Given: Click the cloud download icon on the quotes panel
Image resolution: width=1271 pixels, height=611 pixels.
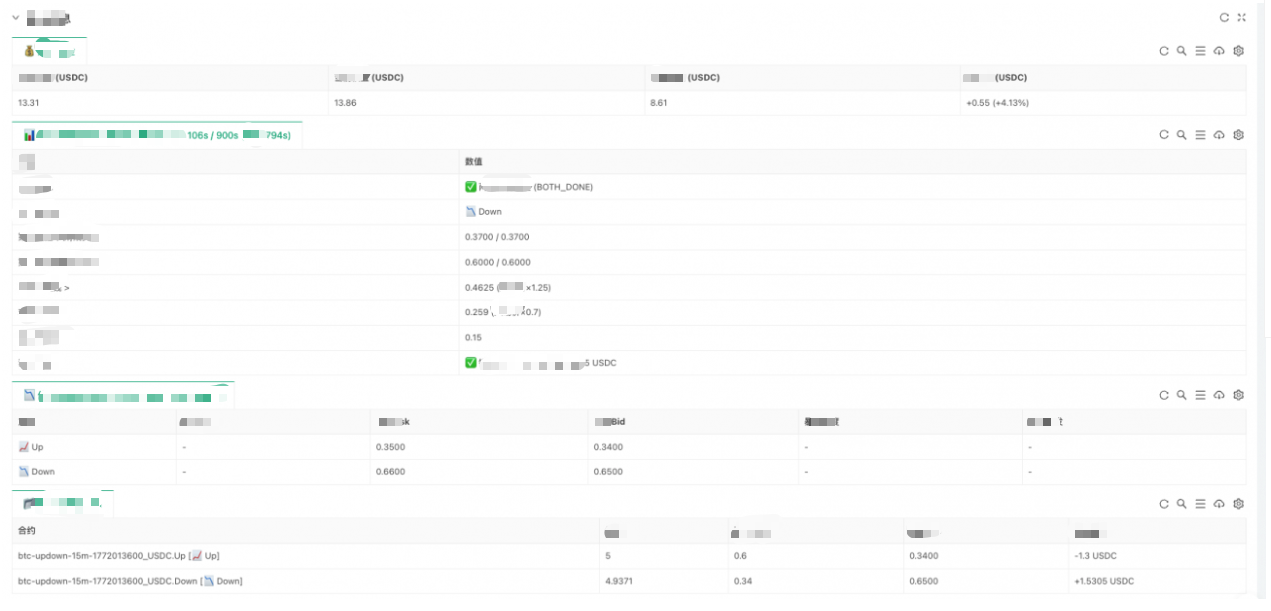Looking at the screenshot, I should [1219, 394].
